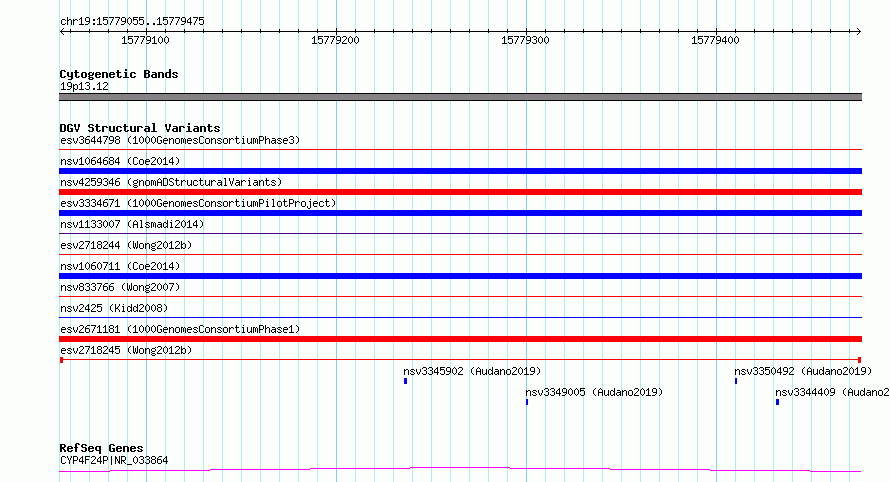
Task: Click the esv3644798 (1000GenomesConsortiumPhase3) label
Action: point(180,140)
